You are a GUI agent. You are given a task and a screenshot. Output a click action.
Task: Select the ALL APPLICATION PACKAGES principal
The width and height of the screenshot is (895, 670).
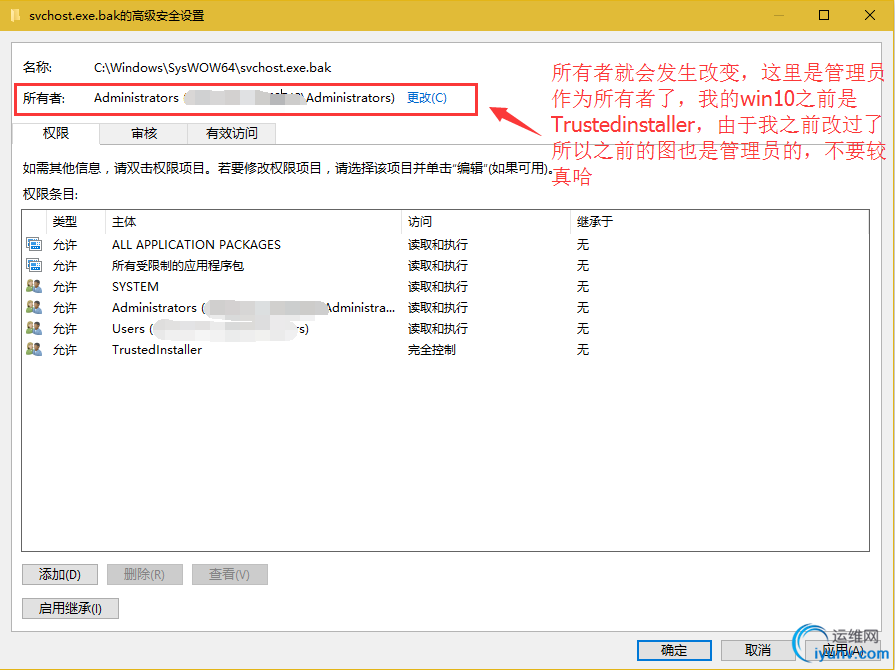coord(196,245)
